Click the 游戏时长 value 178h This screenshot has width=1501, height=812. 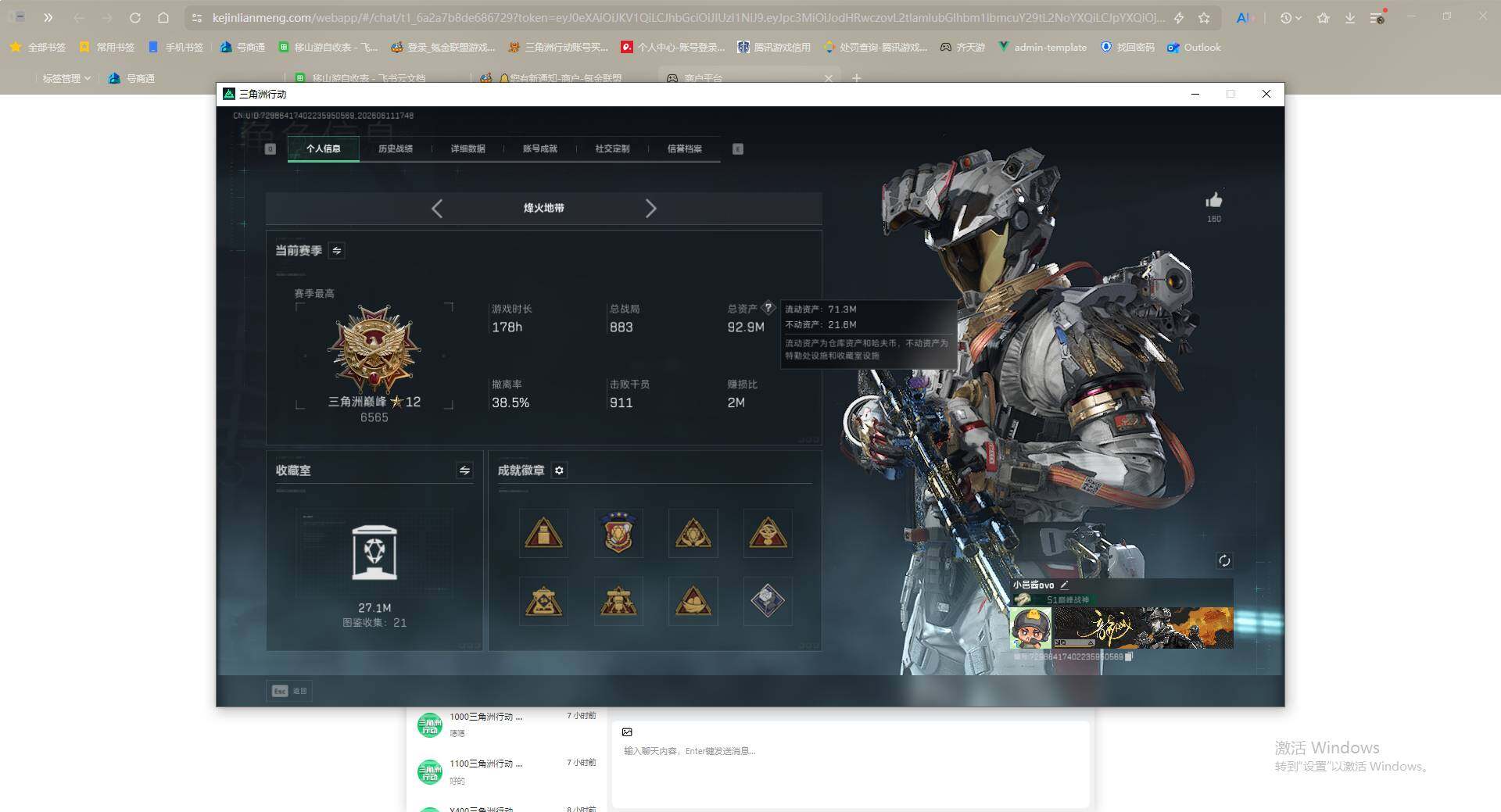click(507, 327)
